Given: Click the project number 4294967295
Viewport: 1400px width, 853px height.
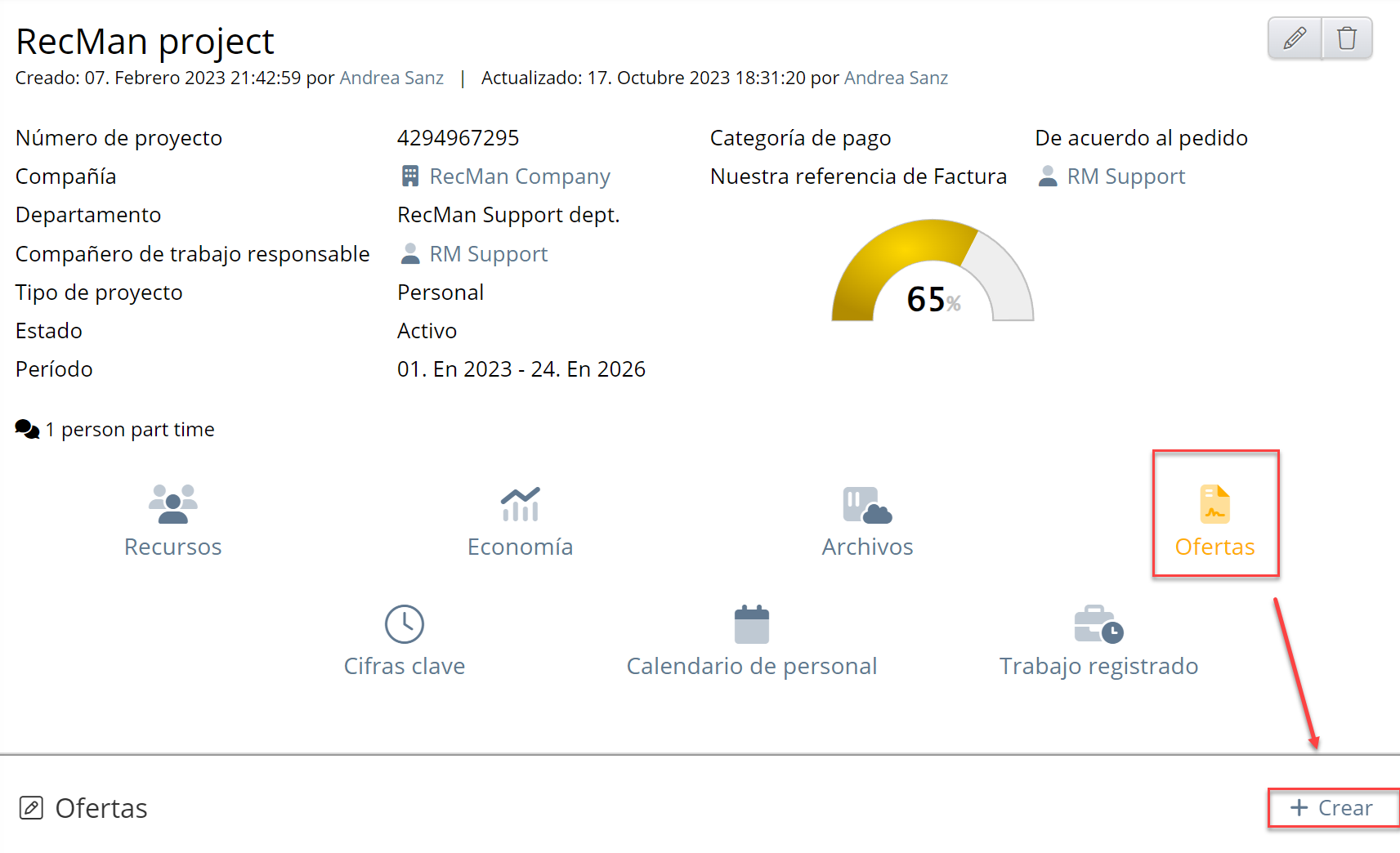Looking at the screenshot, I should pyautogui.click(x=458, y=138).
